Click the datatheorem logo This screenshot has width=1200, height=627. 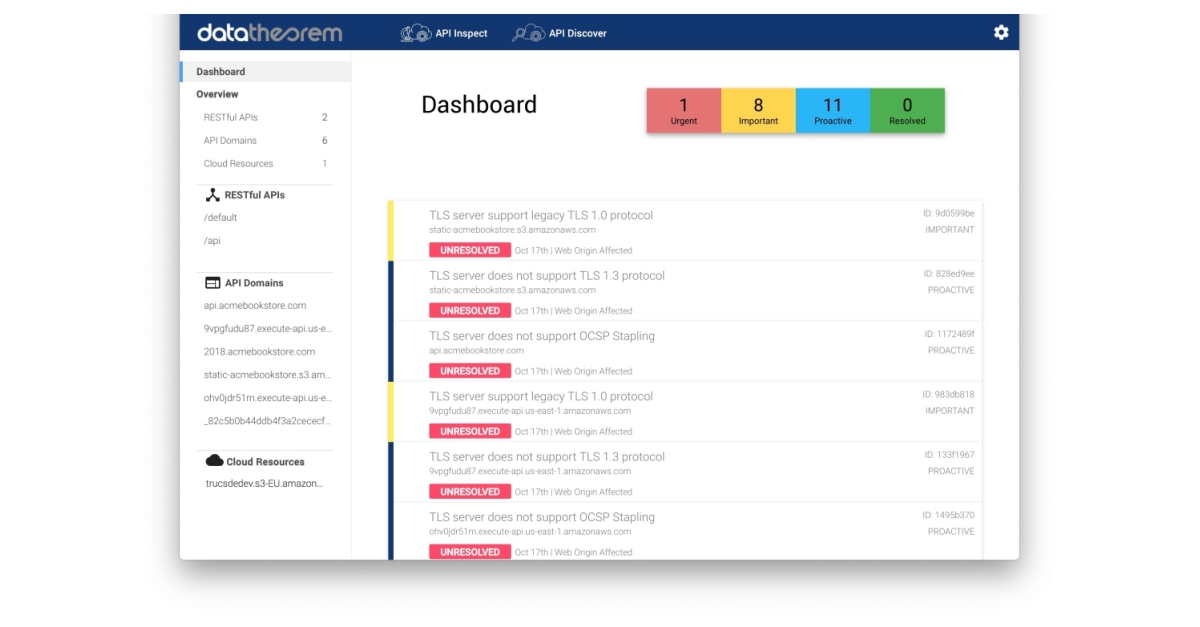click(269, 33)
